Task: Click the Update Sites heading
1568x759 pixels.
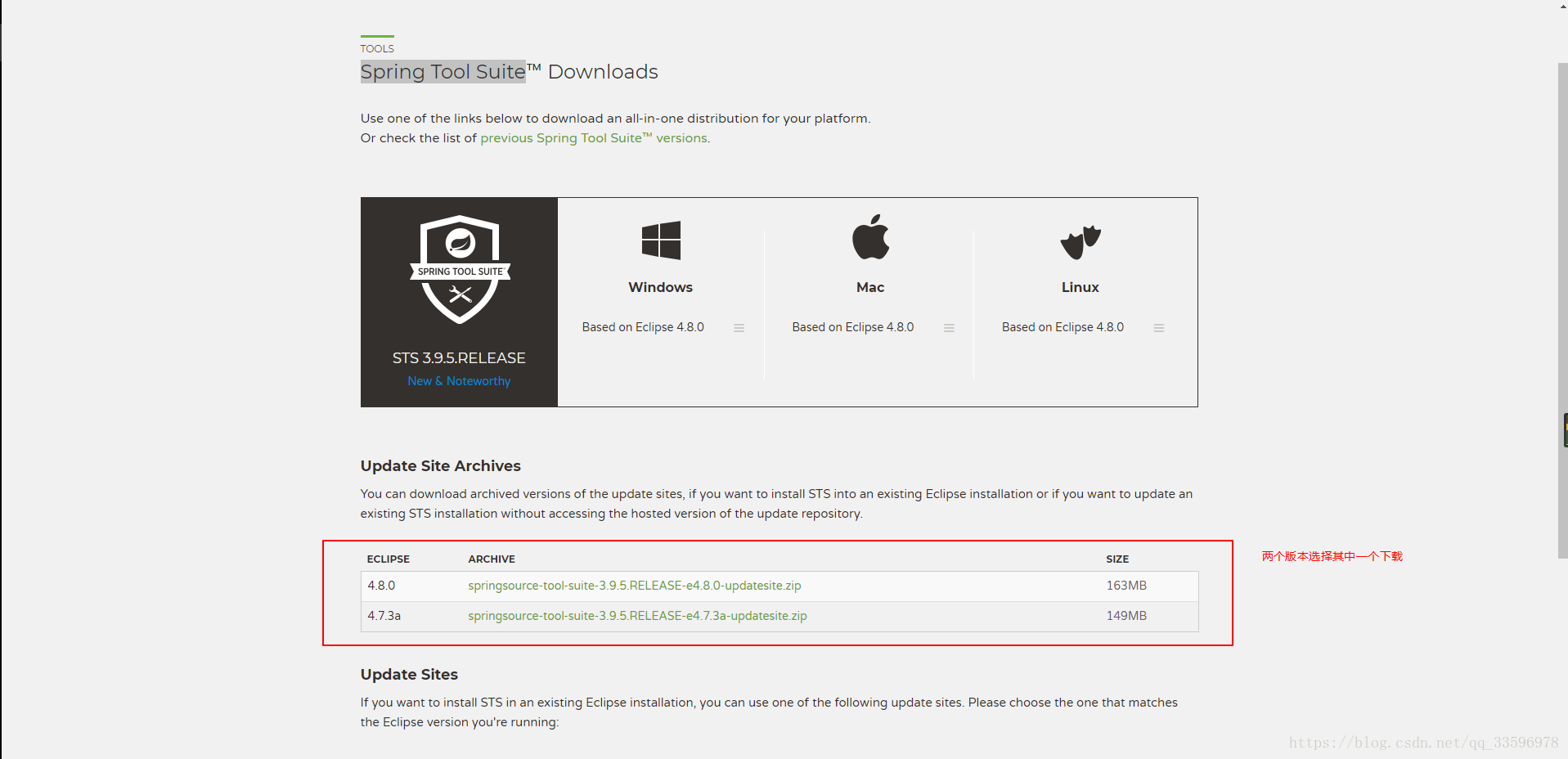Action: (409, 675)
